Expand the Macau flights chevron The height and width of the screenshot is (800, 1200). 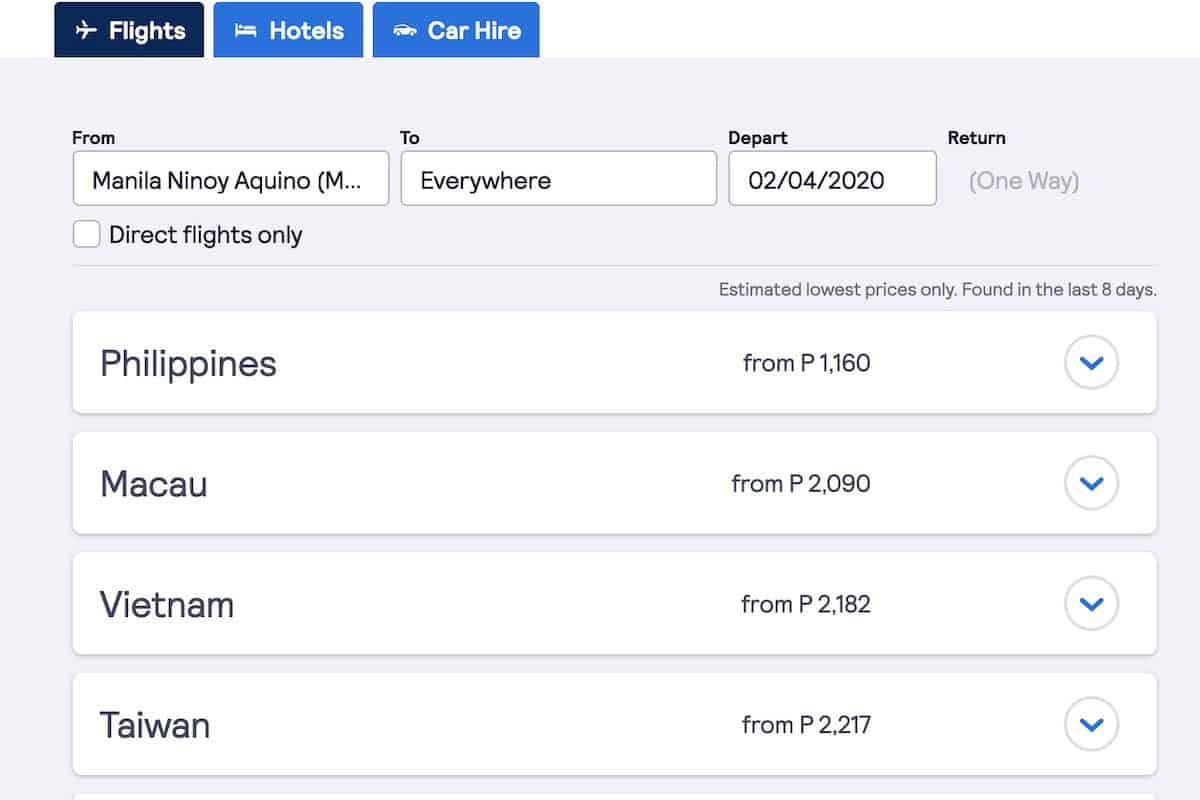click(1091, 484)
